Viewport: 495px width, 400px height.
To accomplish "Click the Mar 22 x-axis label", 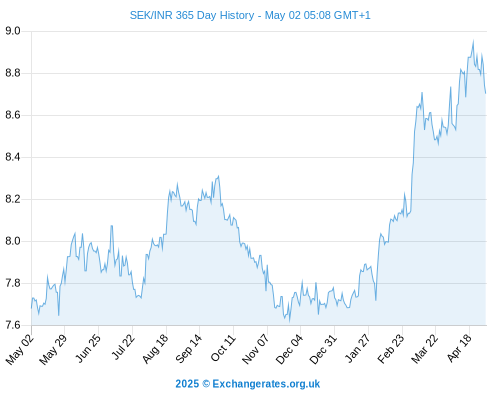I will 424,348.
